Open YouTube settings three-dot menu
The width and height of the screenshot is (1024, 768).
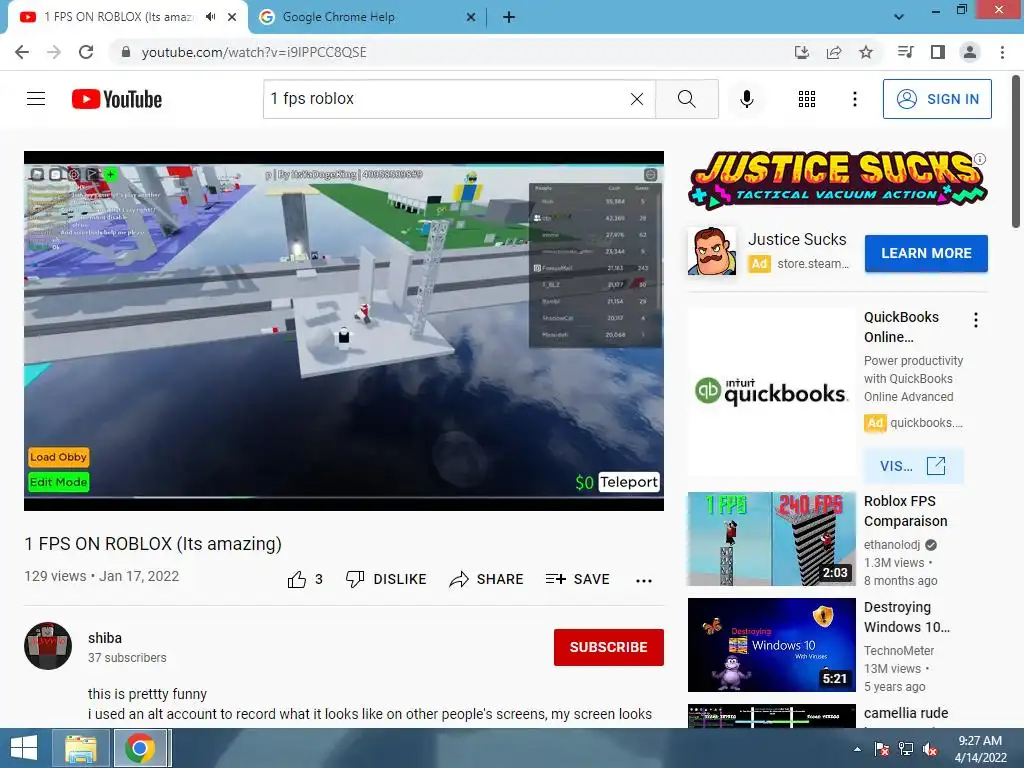coord(854,99)
